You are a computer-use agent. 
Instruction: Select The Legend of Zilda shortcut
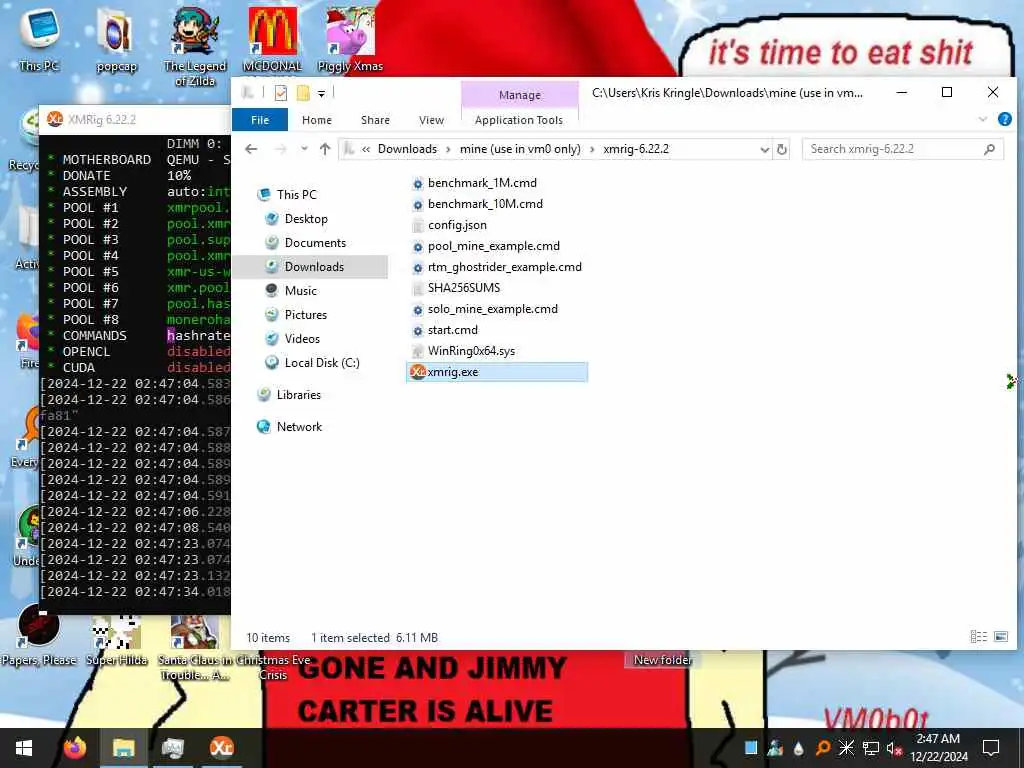pyautogui.click(x=195, y=46)
